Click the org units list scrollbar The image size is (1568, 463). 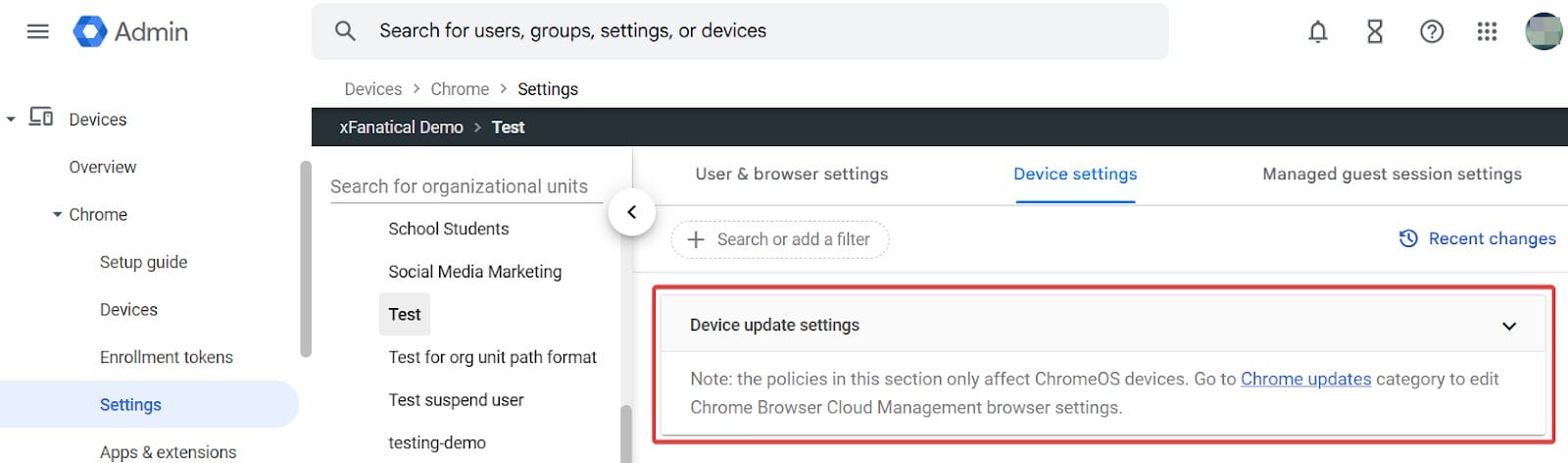pos(626,434)
